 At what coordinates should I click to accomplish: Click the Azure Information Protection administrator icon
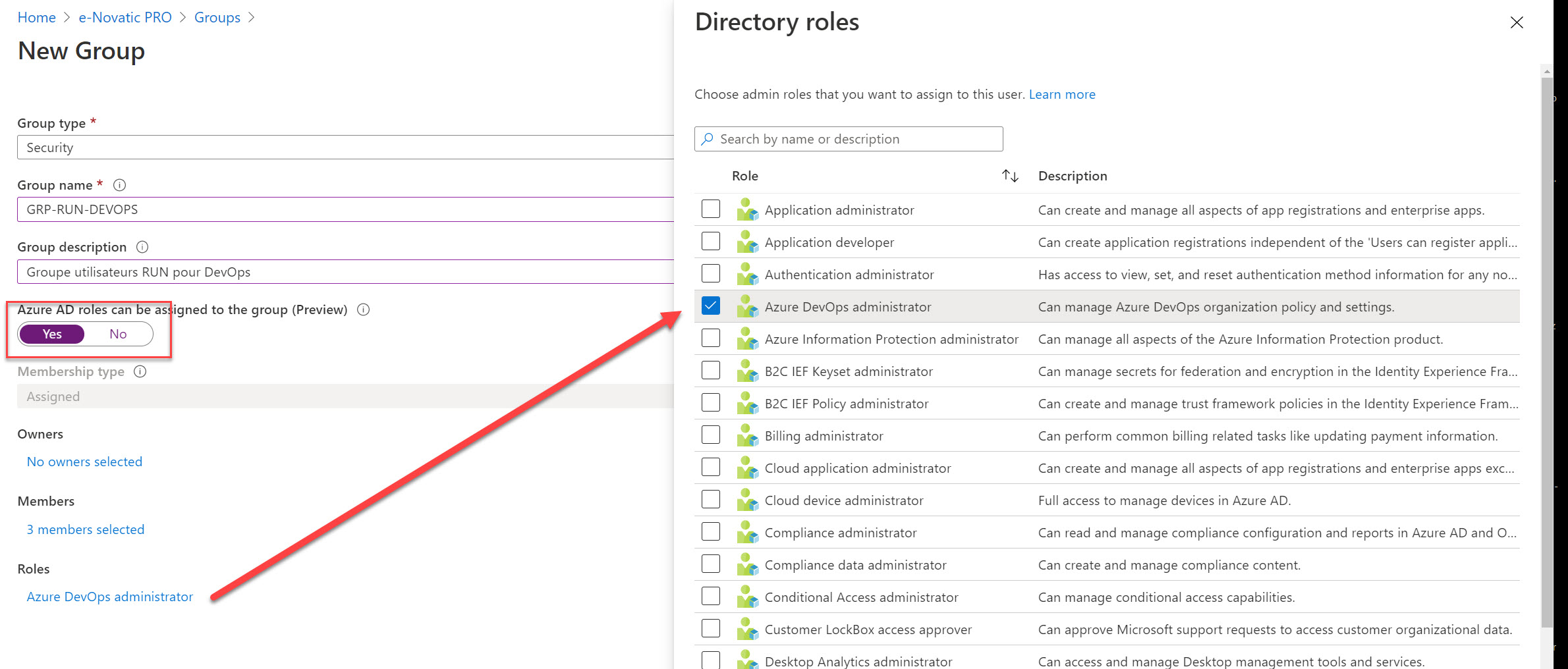(747, 338)
